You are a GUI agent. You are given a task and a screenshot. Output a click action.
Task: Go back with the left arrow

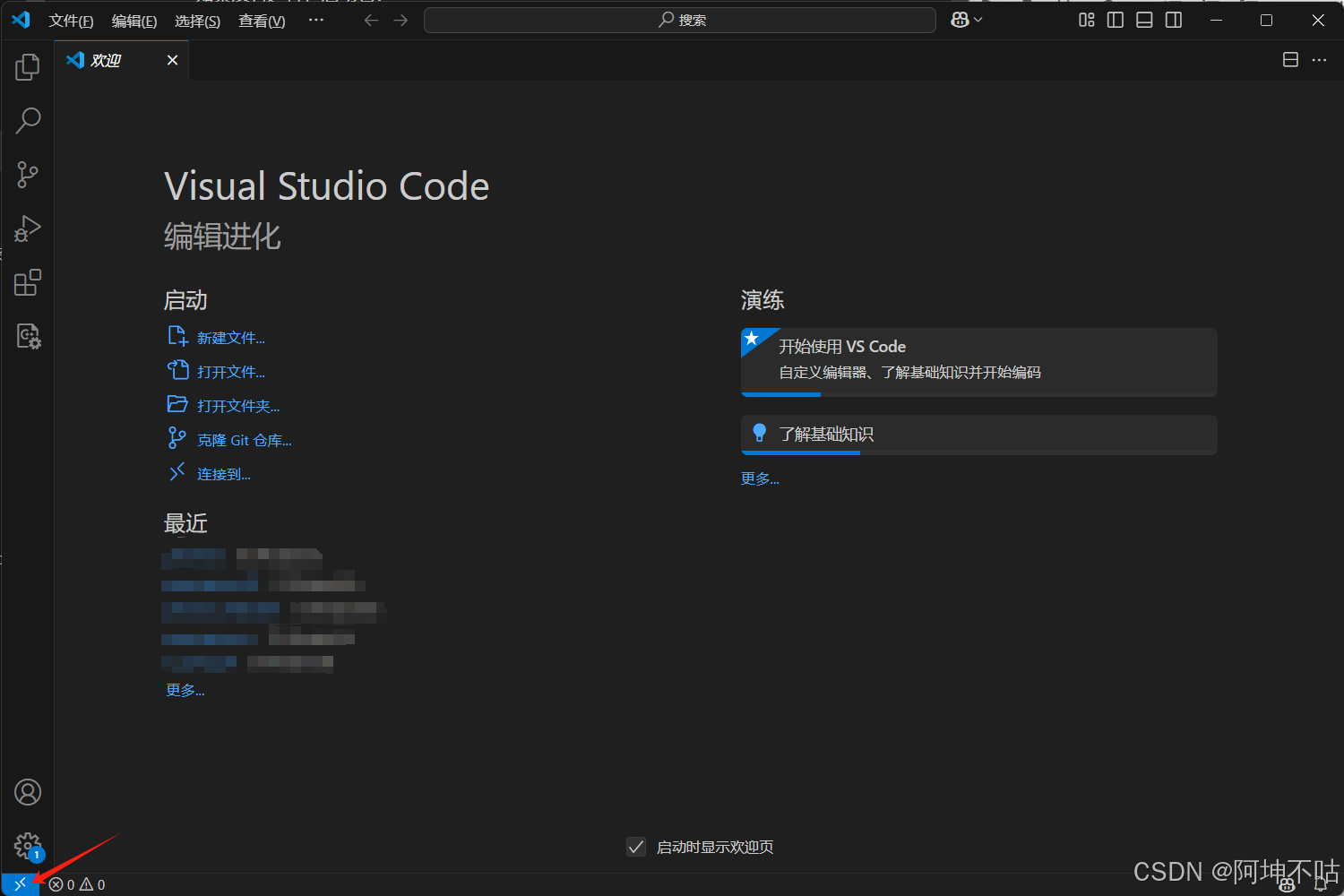pos(371,20)
